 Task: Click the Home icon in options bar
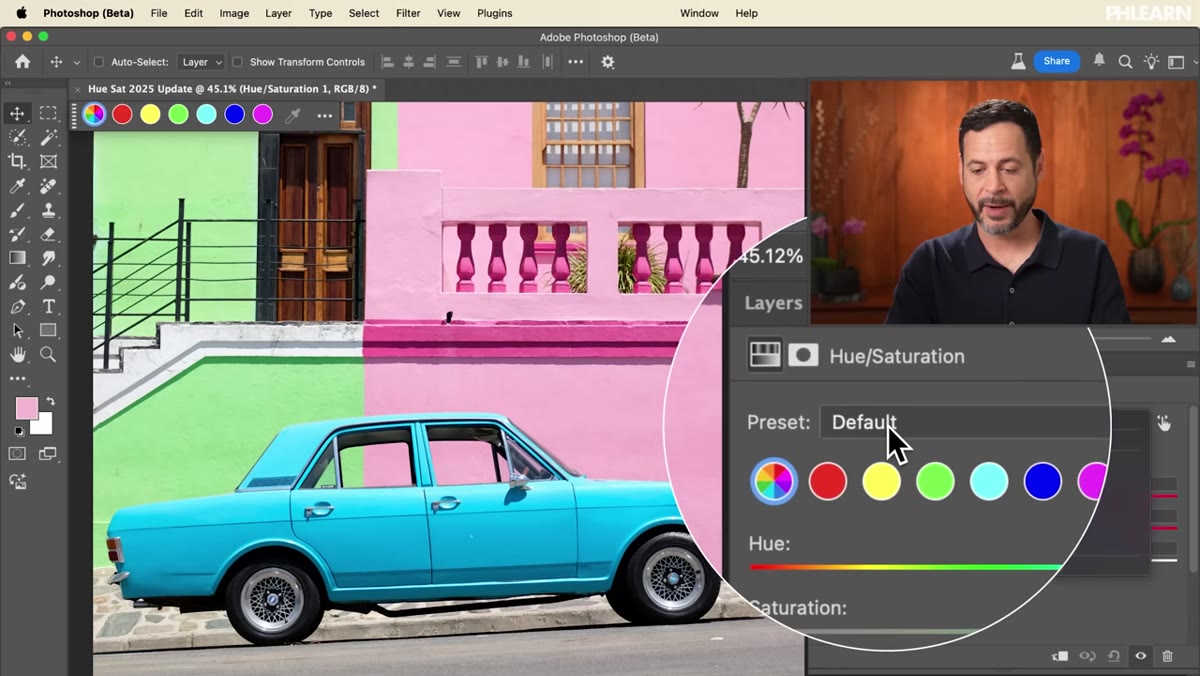point(22,62)
